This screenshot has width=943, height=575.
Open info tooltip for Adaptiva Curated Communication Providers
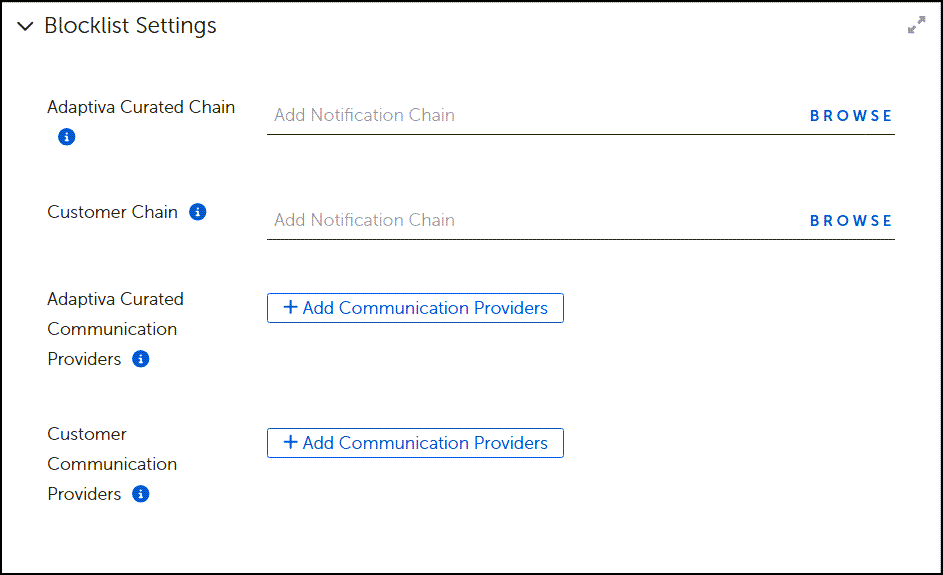coord(141,359)
